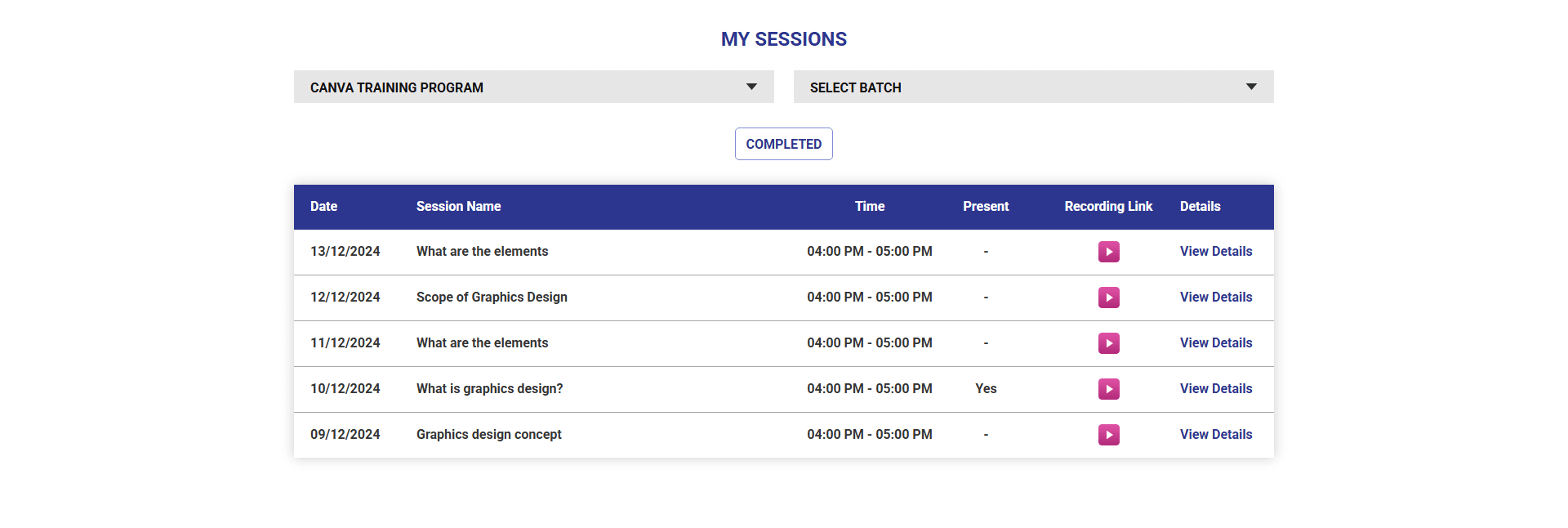Click the Completed filter button
Screen dimensions: 1568x528
pyautogui.click(x=783, y=144)
